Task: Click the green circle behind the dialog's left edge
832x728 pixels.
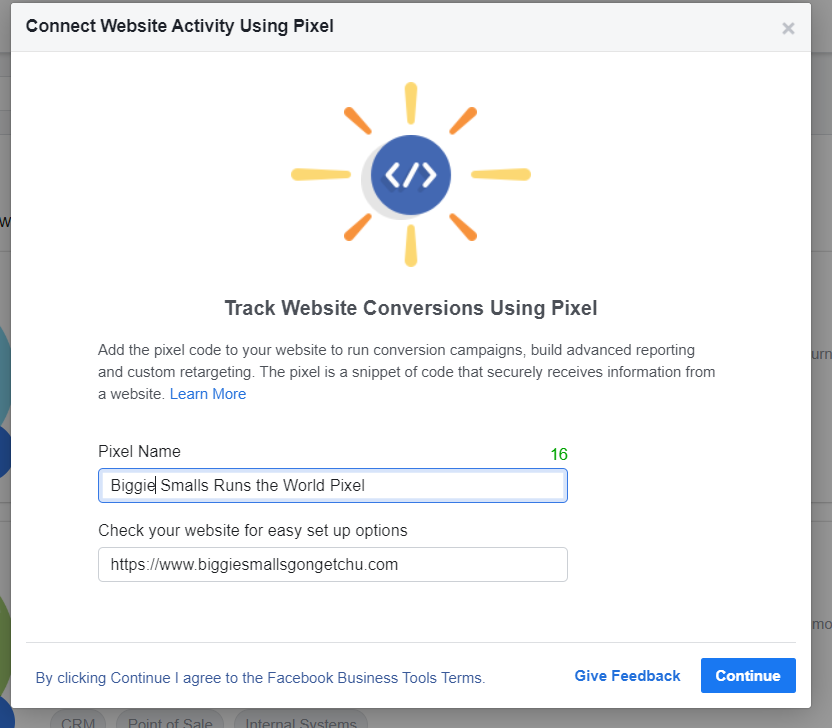Action: click(x=4, y=645)
